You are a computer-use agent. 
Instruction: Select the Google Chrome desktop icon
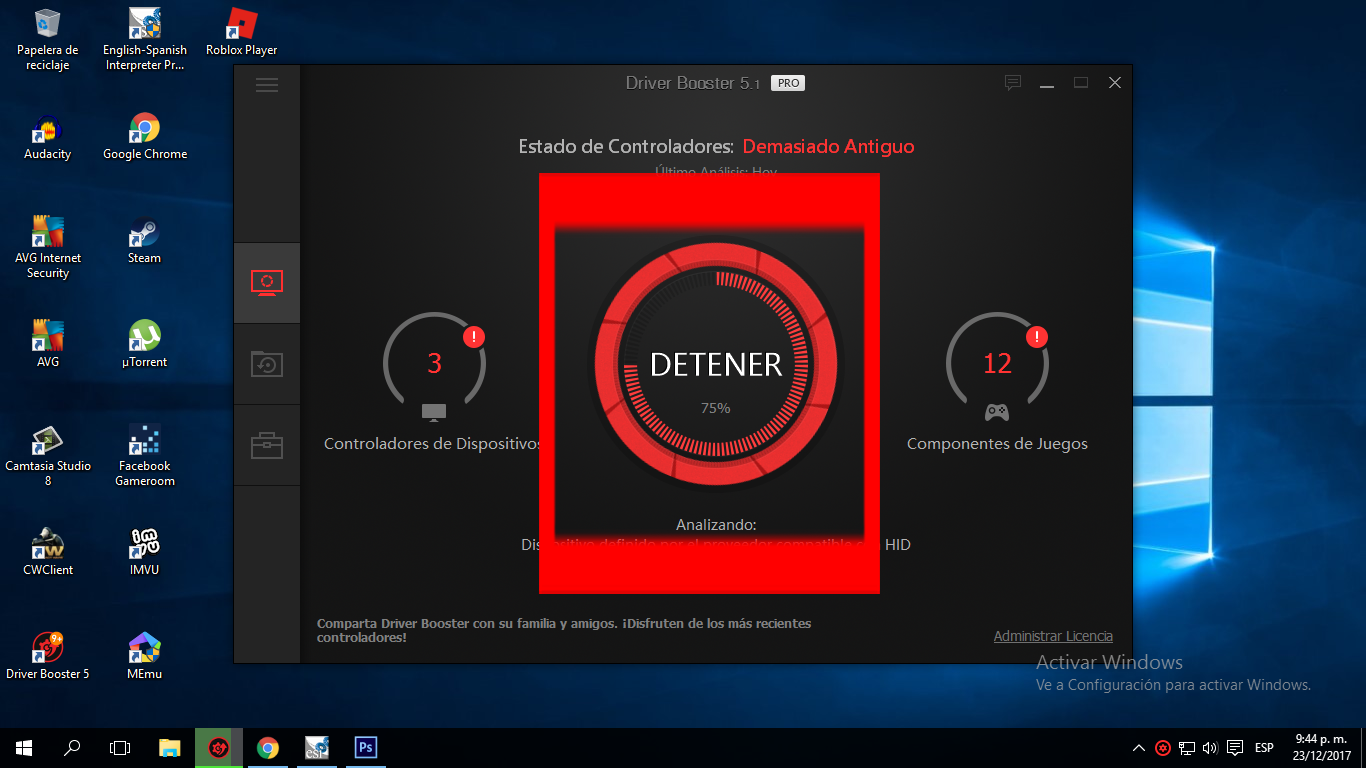click(145, 137)
